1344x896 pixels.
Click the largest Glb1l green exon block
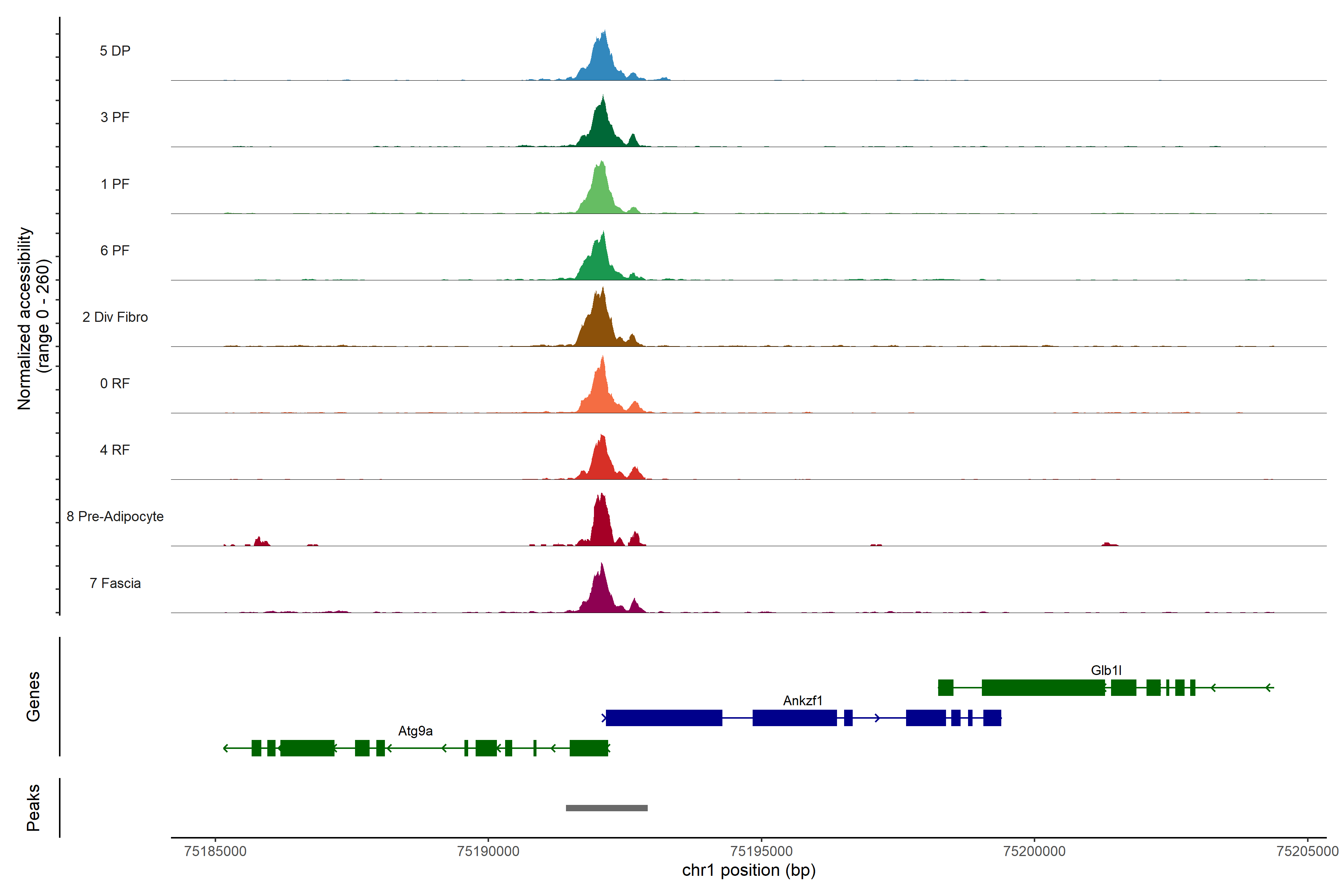click(1043, 687)
